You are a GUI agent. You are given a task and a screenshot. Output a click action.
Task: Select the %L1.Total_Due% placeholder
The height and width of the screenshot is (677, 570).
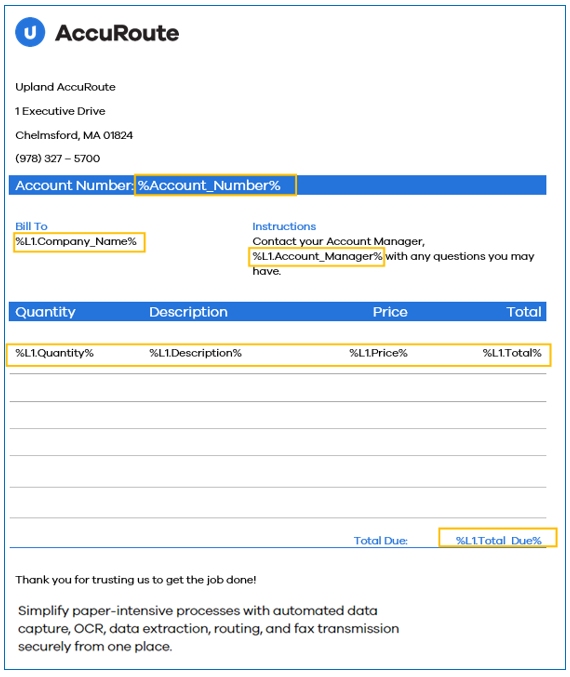[498, 538]
